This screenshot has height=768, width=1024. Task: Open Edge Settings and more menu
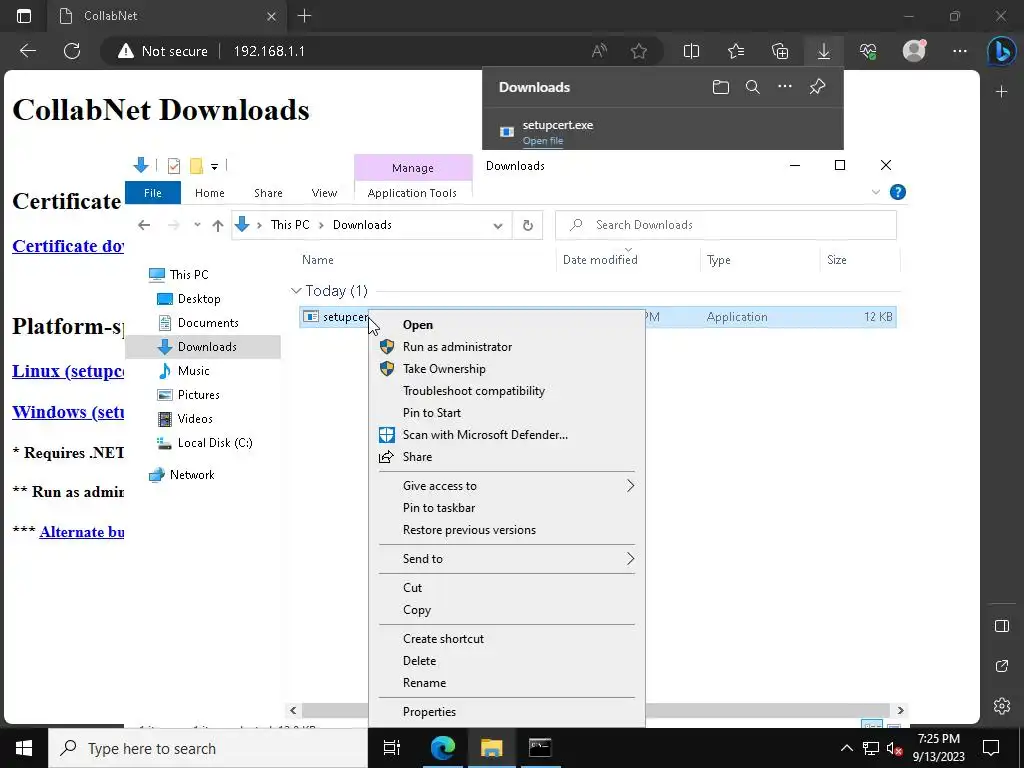[959, 51]
